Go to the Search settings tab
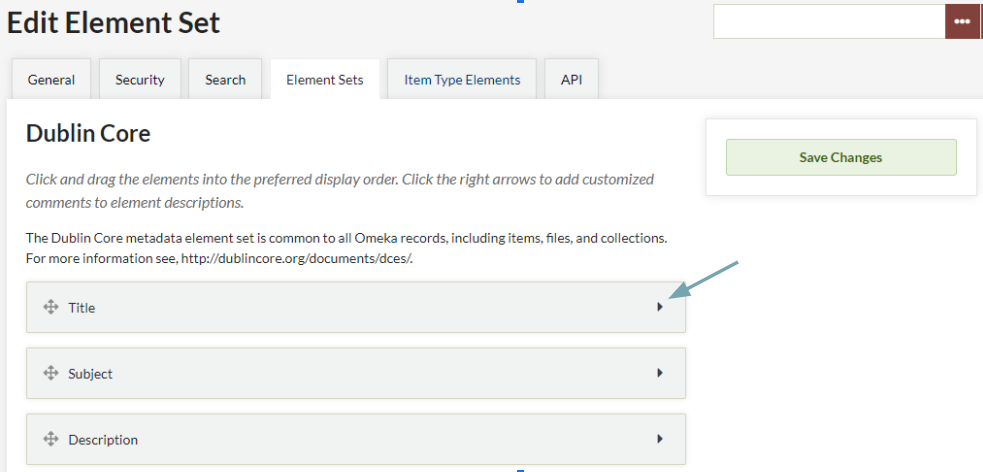This screenshot has width=983, height=472. coord(225,80)
